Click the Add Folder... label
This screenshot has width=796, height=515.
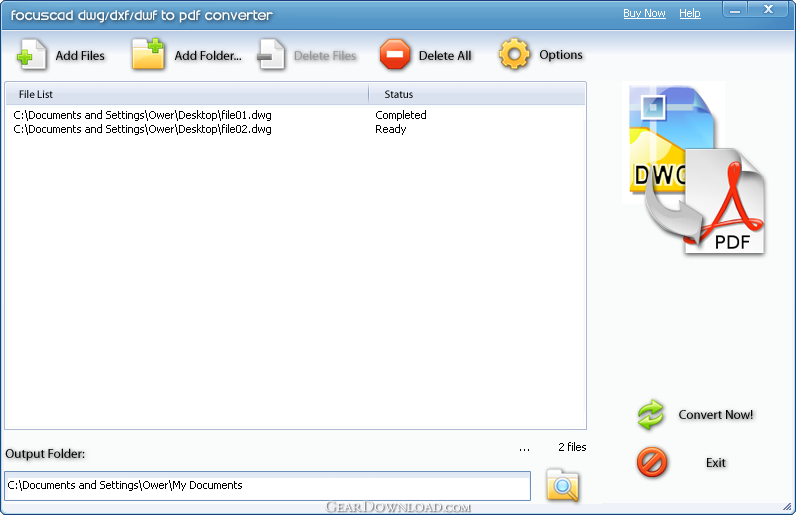tap(208, 56)
